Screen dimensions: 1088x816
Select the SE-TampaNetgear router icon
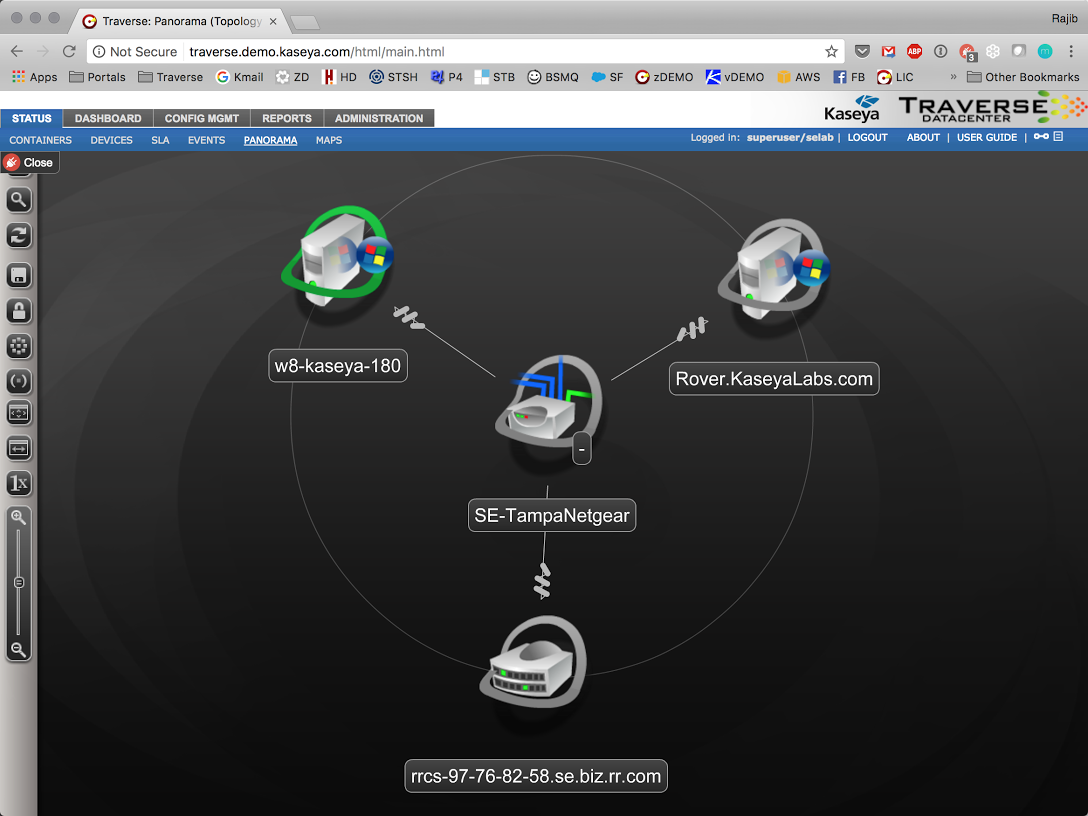[x=550, y=402]
